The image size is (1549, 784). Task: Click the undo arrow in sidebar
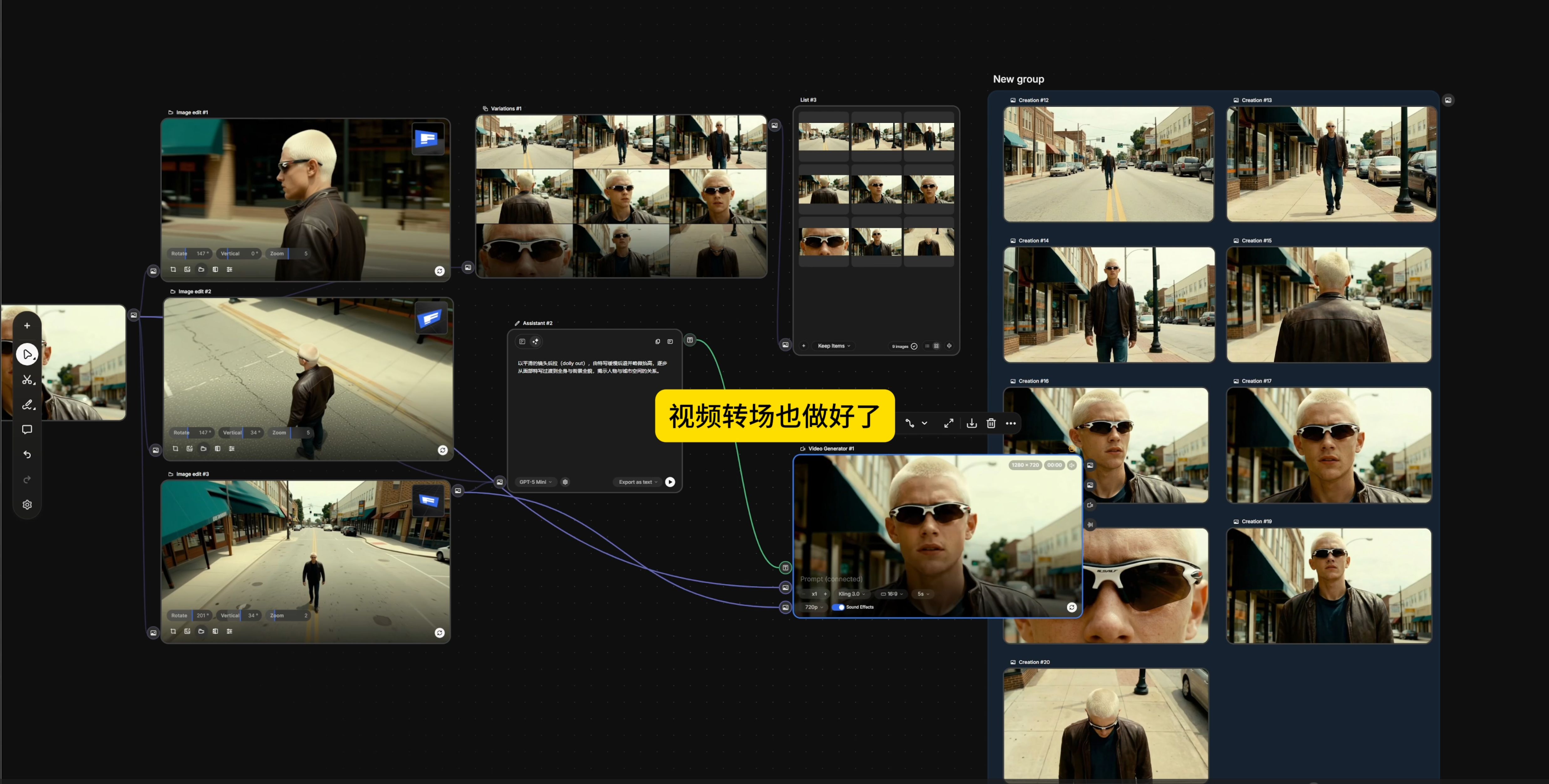(x=27, y=455)
